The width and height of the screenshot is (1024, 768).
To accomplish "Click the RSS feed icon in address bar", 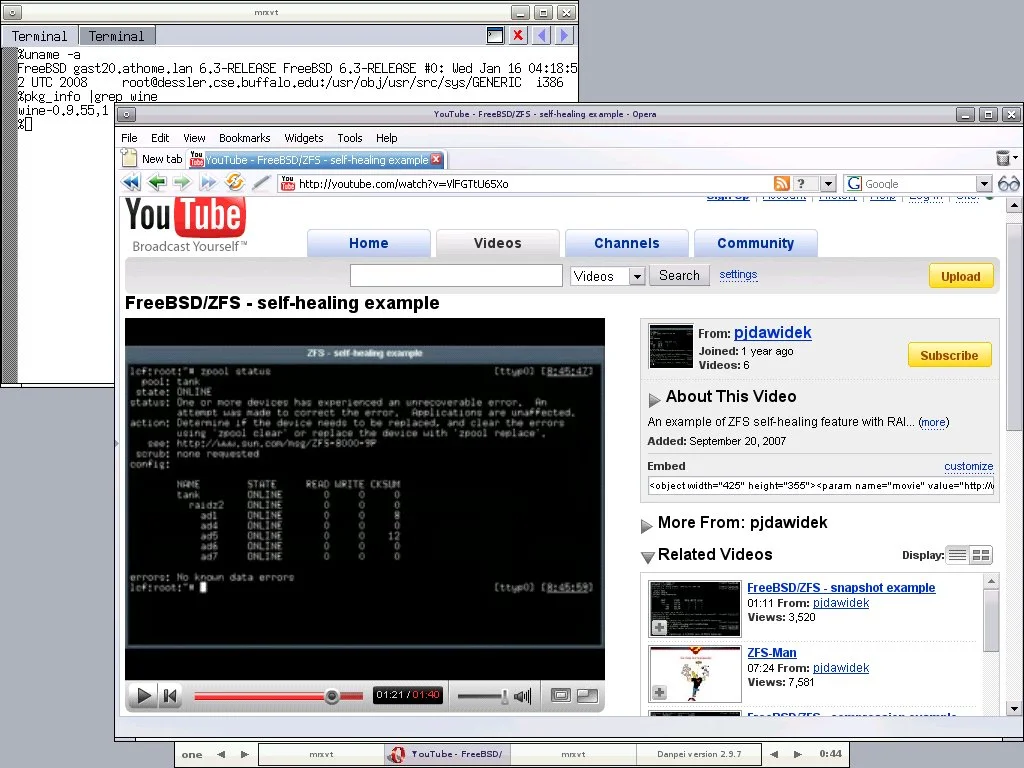I will coord(782,184).
